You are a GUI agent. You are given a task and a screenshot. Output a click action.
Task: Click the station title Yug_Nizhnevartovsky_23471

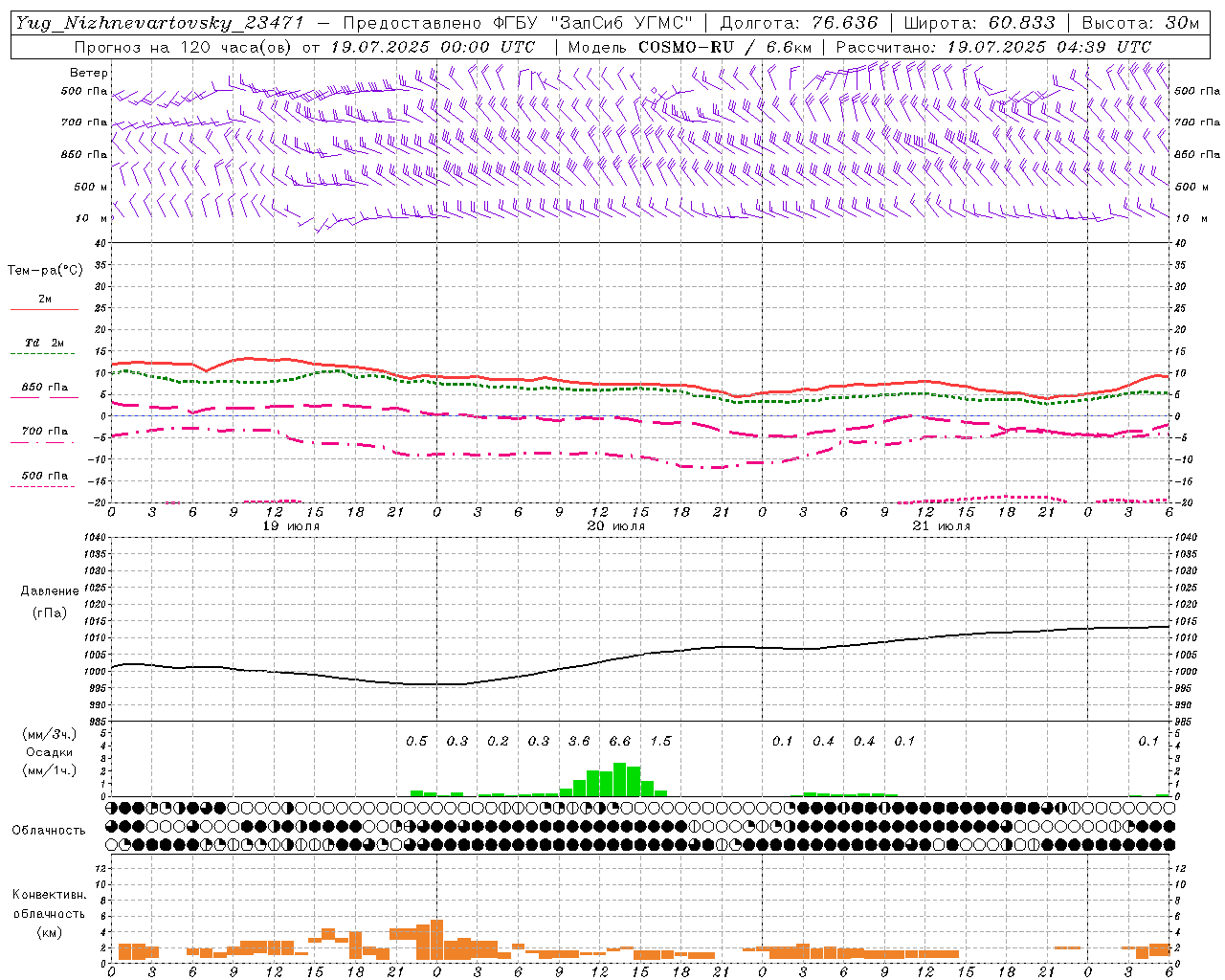tap(159, 24)
